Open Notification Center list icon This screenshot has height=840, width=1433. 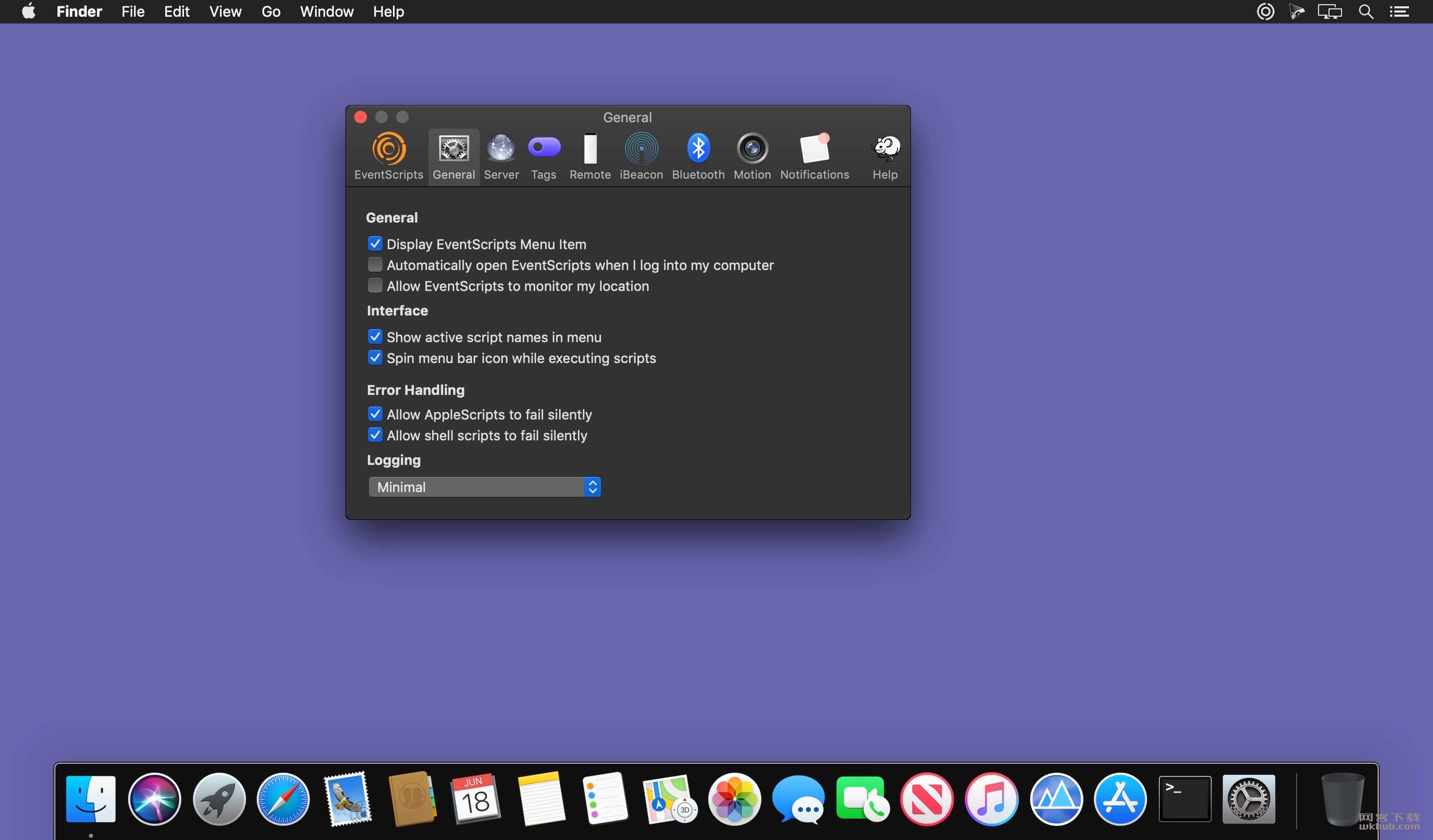(1400, 11)
